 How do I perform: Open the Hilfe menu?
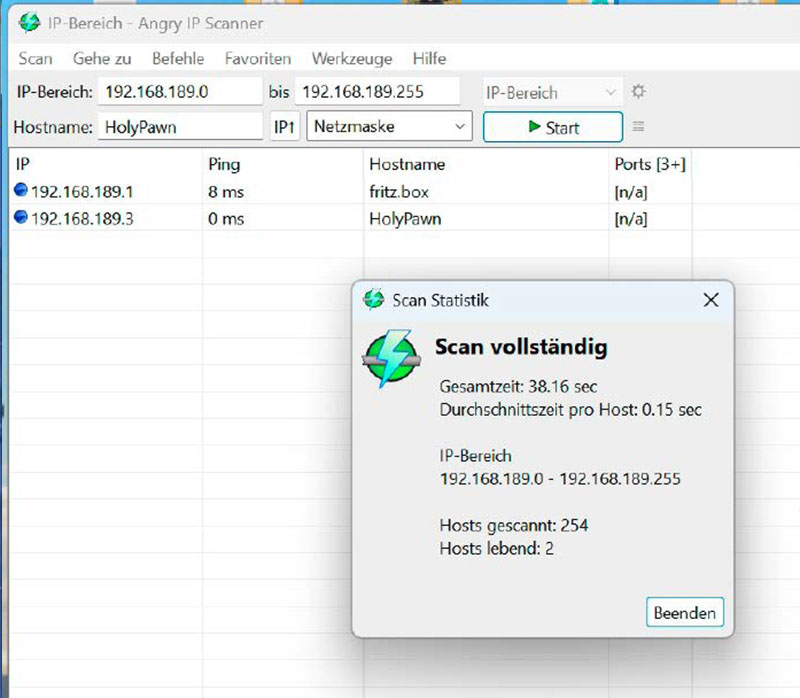pos(429,59)
